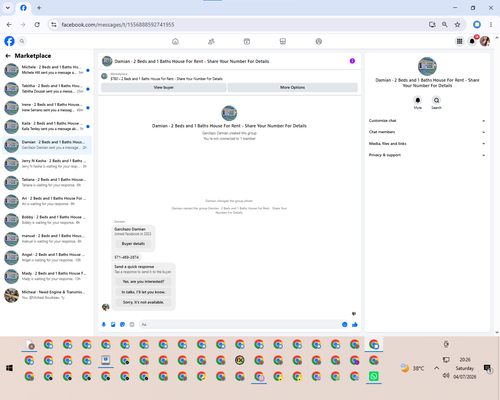Expand Media, files and links section
Screen dimensions: 500x400
pos(427,144)
